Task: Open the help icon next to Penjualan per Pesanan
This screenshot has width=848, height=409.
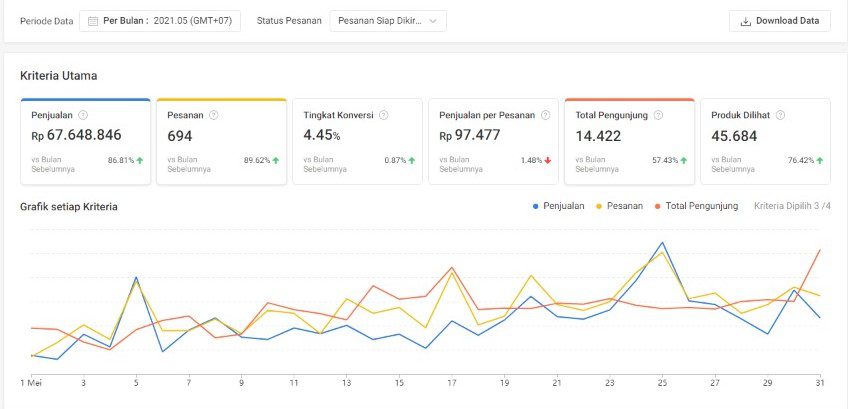Action: pos(546,115)
